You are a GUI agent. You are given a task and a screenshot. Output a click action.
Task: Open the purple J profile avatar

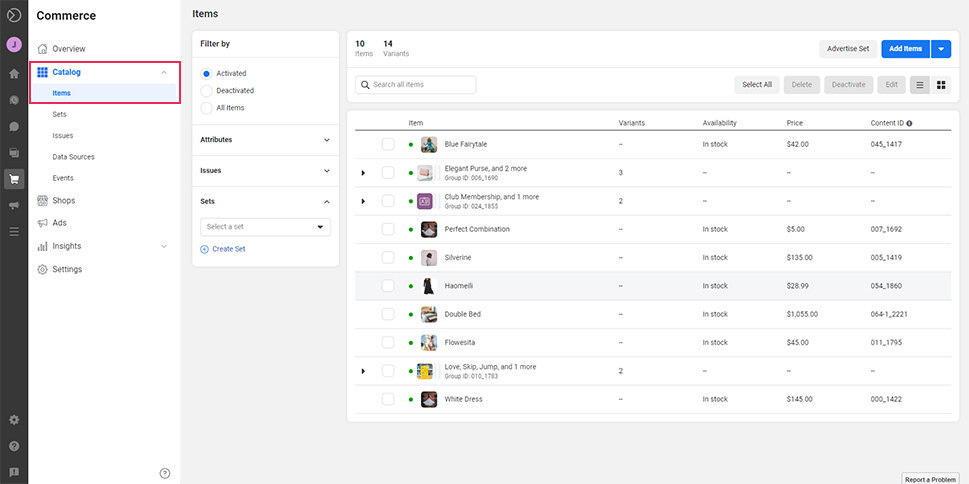click(14, 45)
